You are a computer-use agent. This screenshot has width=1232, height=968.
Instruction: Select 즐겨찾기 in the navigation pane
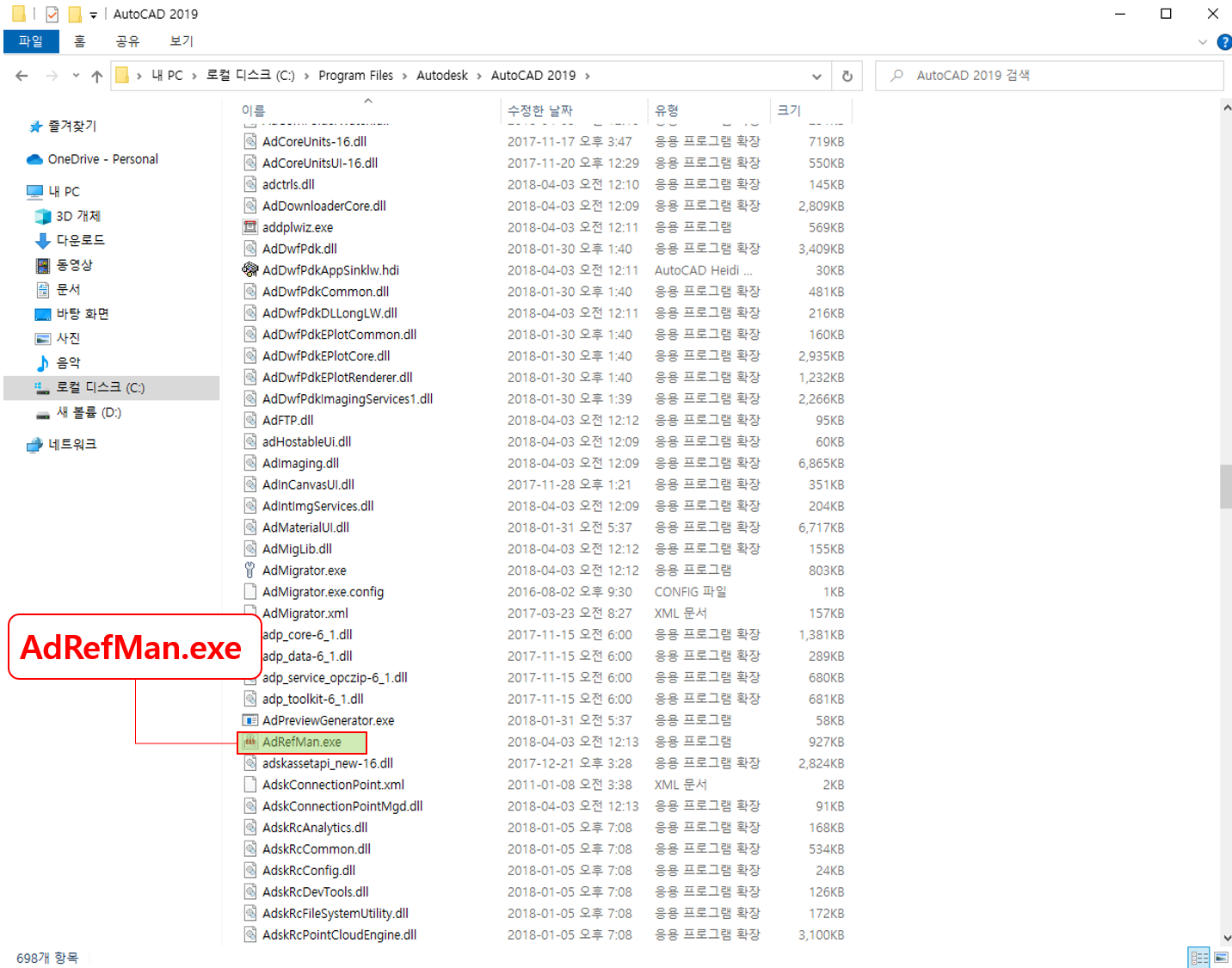72,126
